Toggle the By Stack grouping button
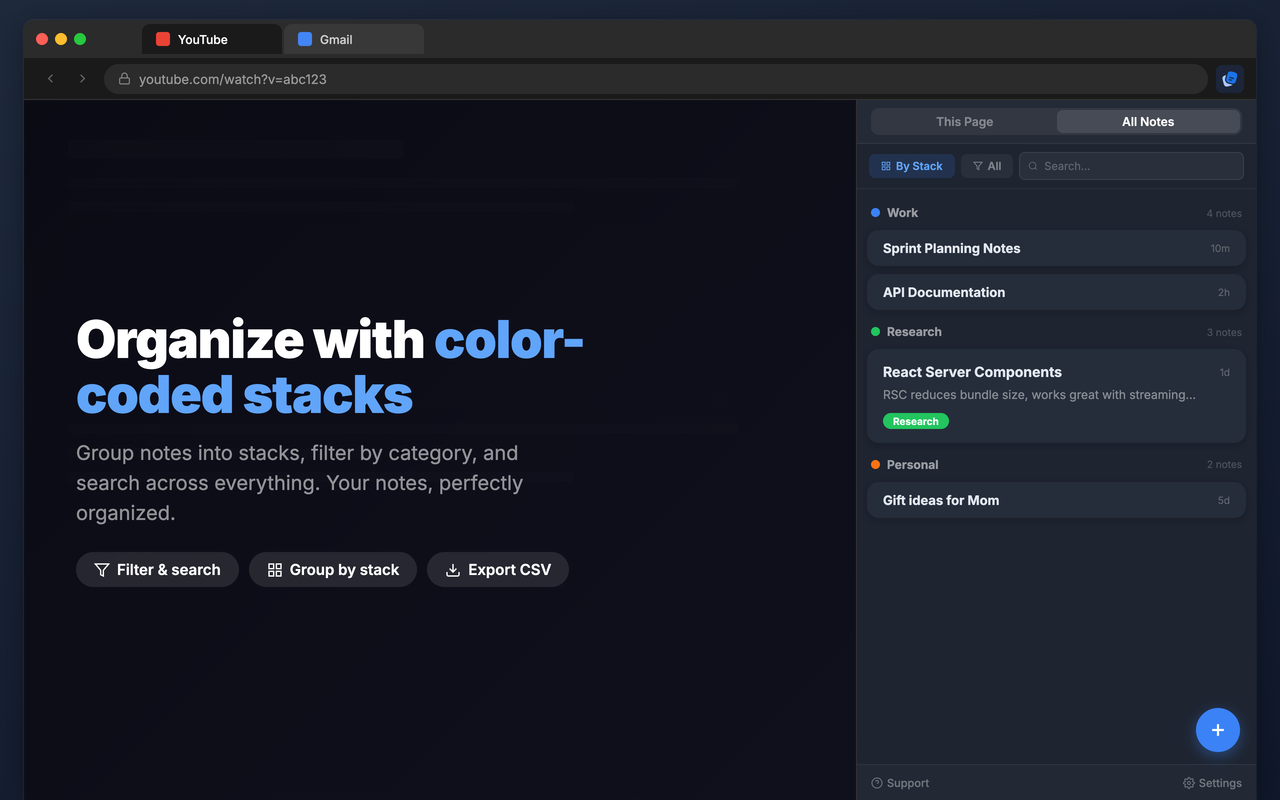The height and width of the screenshot is (800, 1280). click(912, 166)
